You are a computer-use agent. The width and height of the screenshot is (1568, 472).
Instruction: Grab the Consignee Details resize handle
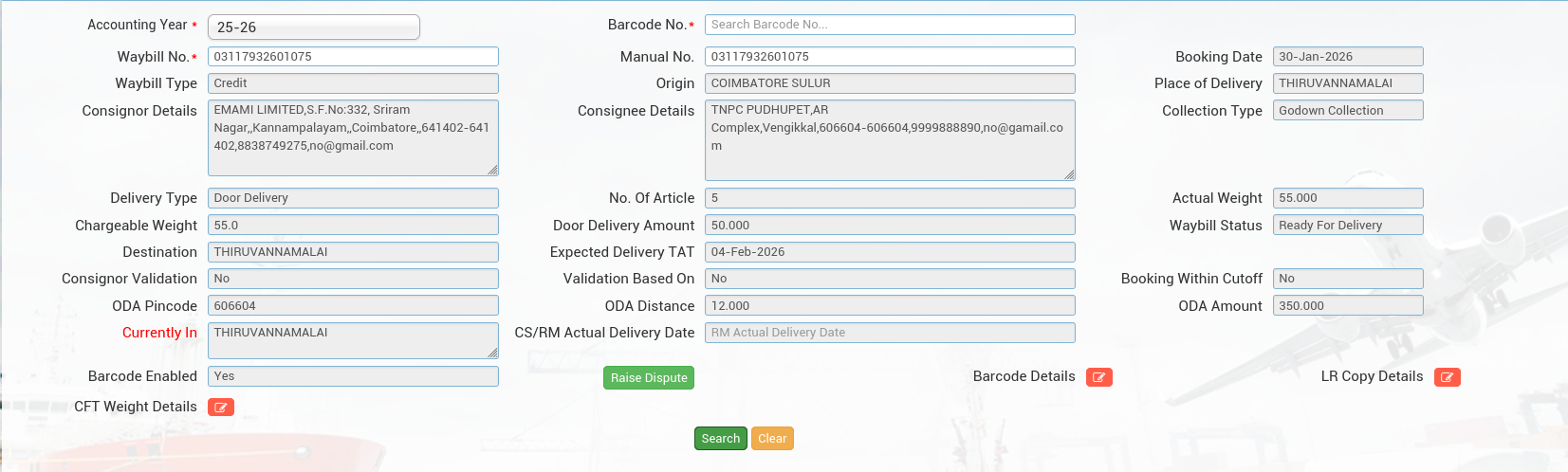point(1070,174)
